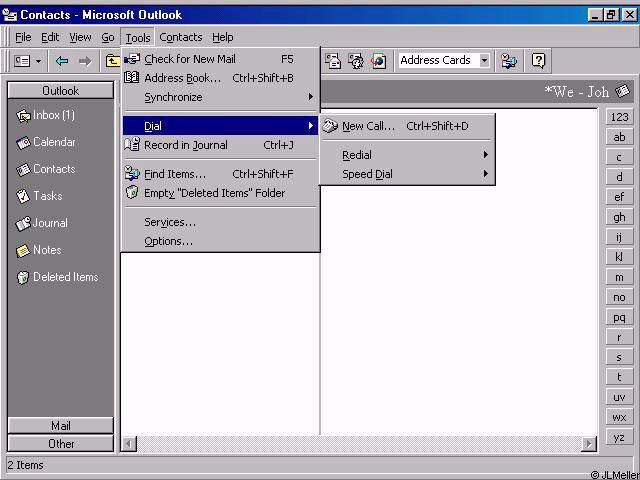Click the Find Items toolbar icon
This screenshot has height=480, width=640.
509,61
